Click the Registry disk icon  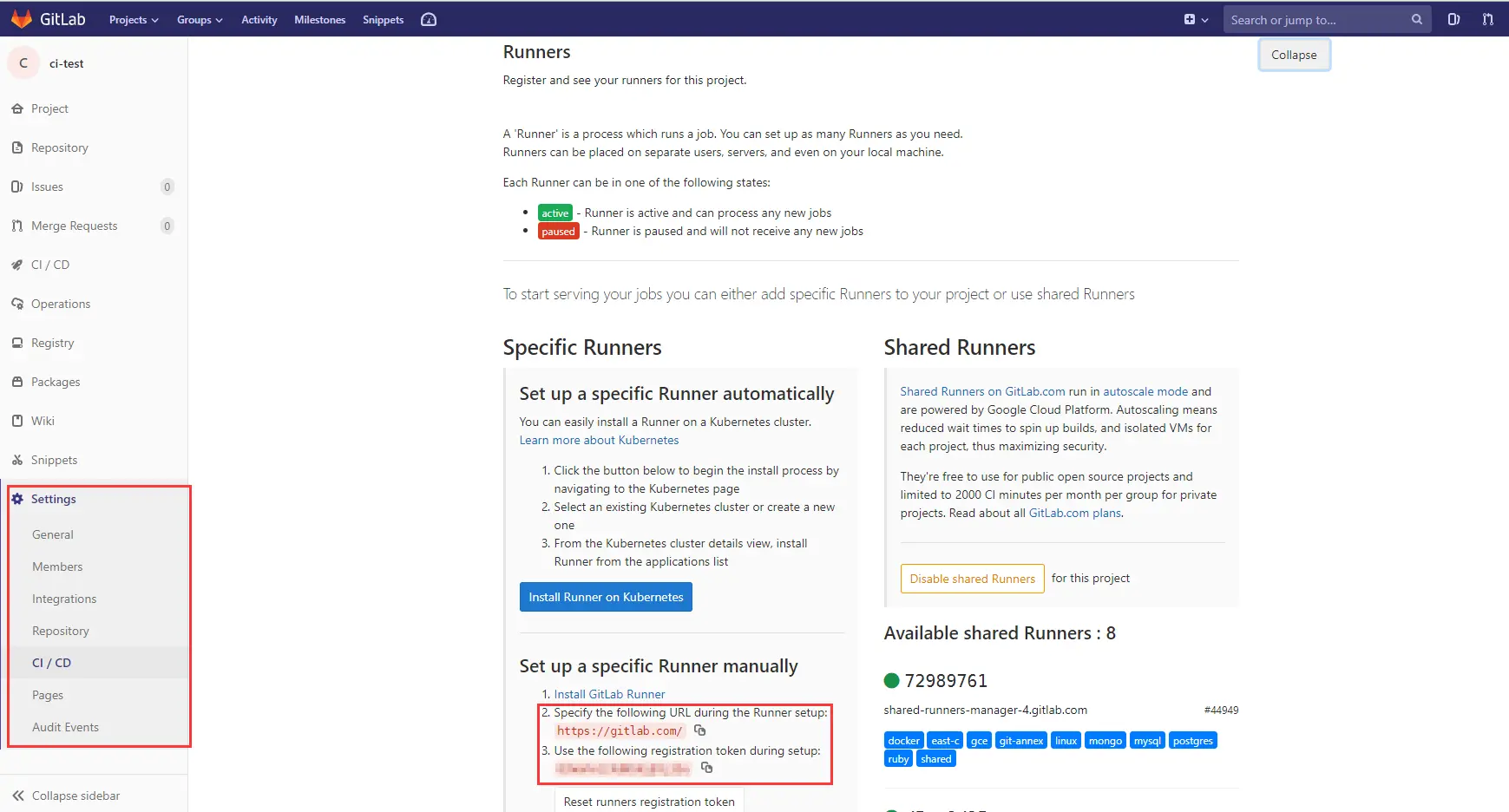pyautogui.click(x=17, y=343)
